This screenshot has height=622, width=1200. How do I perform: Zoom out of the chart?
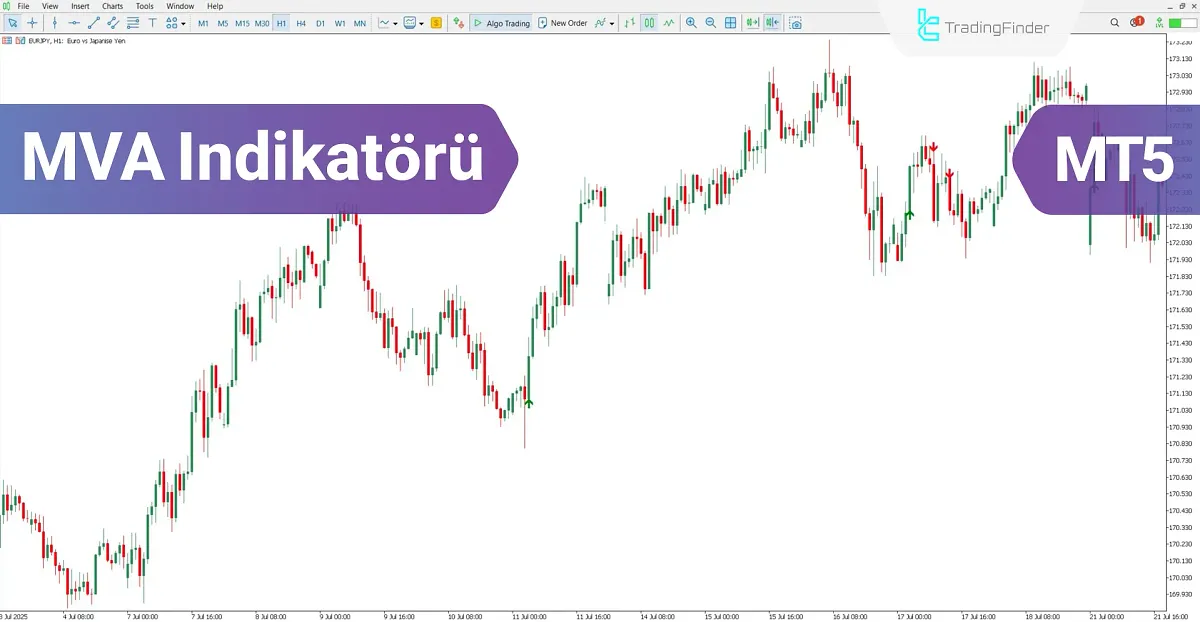(711, 22)
